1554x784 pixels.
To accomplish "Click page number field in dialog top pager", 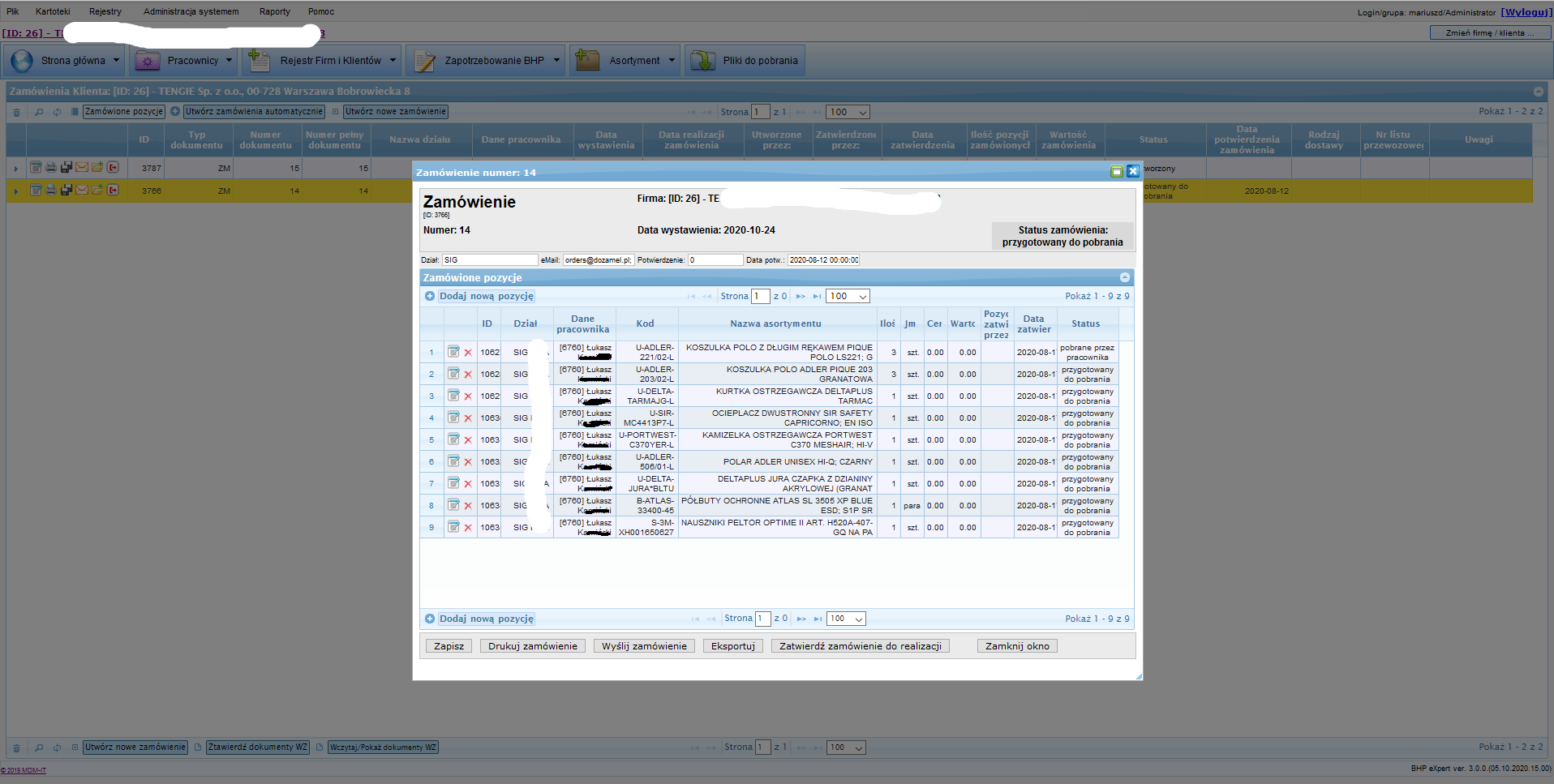I will (760, 296).
